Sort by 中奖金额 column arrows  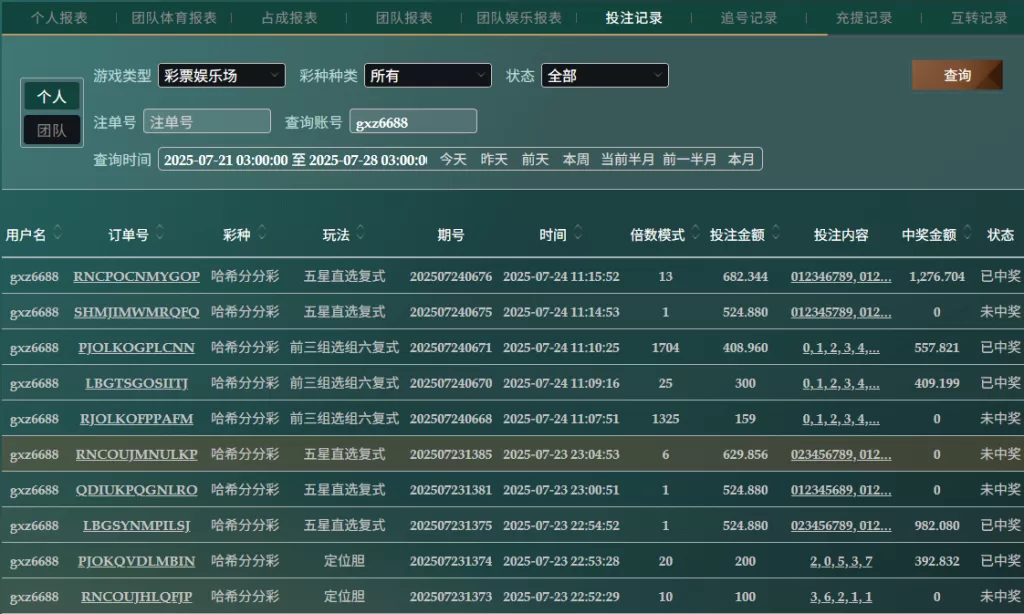967,233
